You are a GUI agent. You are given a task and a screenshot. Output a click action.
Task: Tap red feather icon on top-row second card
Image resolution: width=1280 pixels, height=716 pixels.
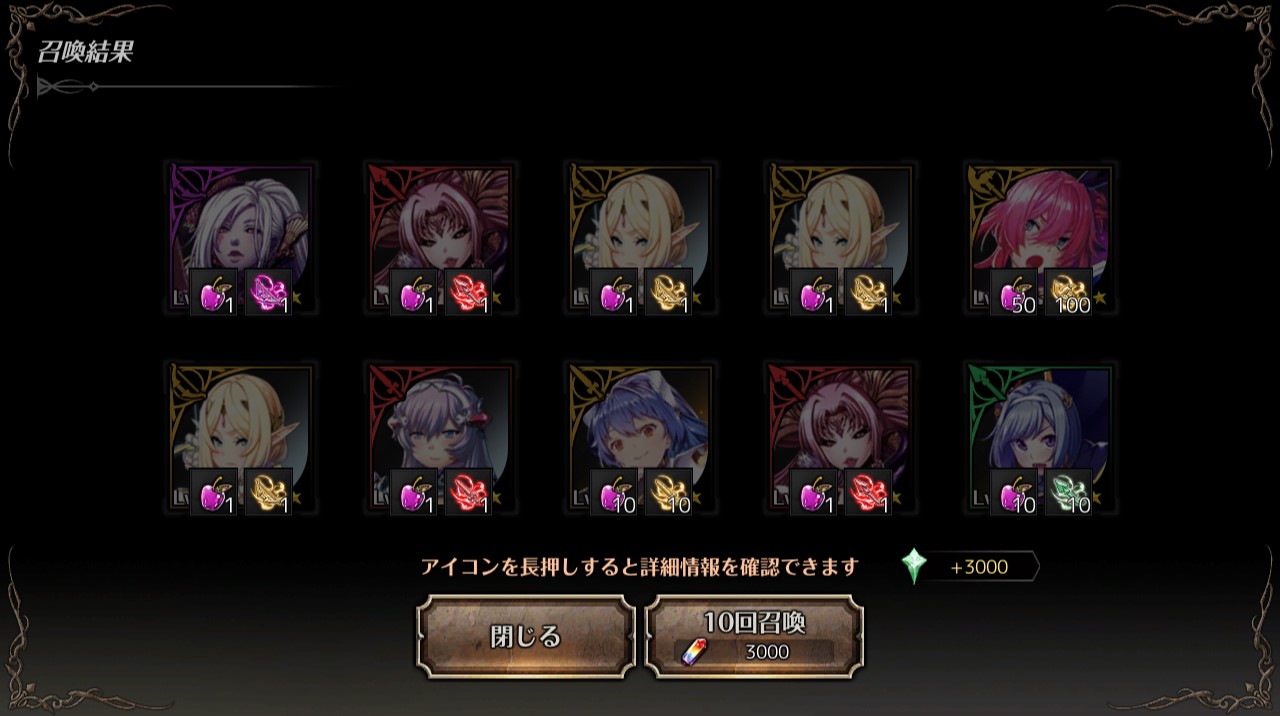pyautogui.click(x=468, y=292)
